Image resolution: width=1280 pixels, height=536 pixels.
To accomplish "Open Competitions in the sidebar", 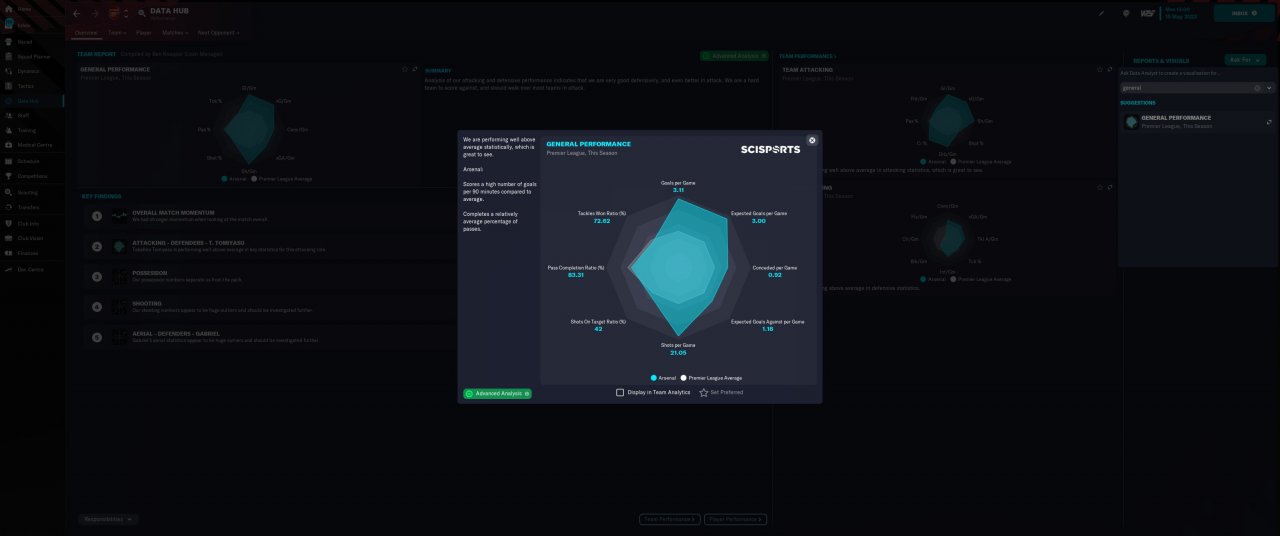I will pyautogui.click(x=32, y=176).
